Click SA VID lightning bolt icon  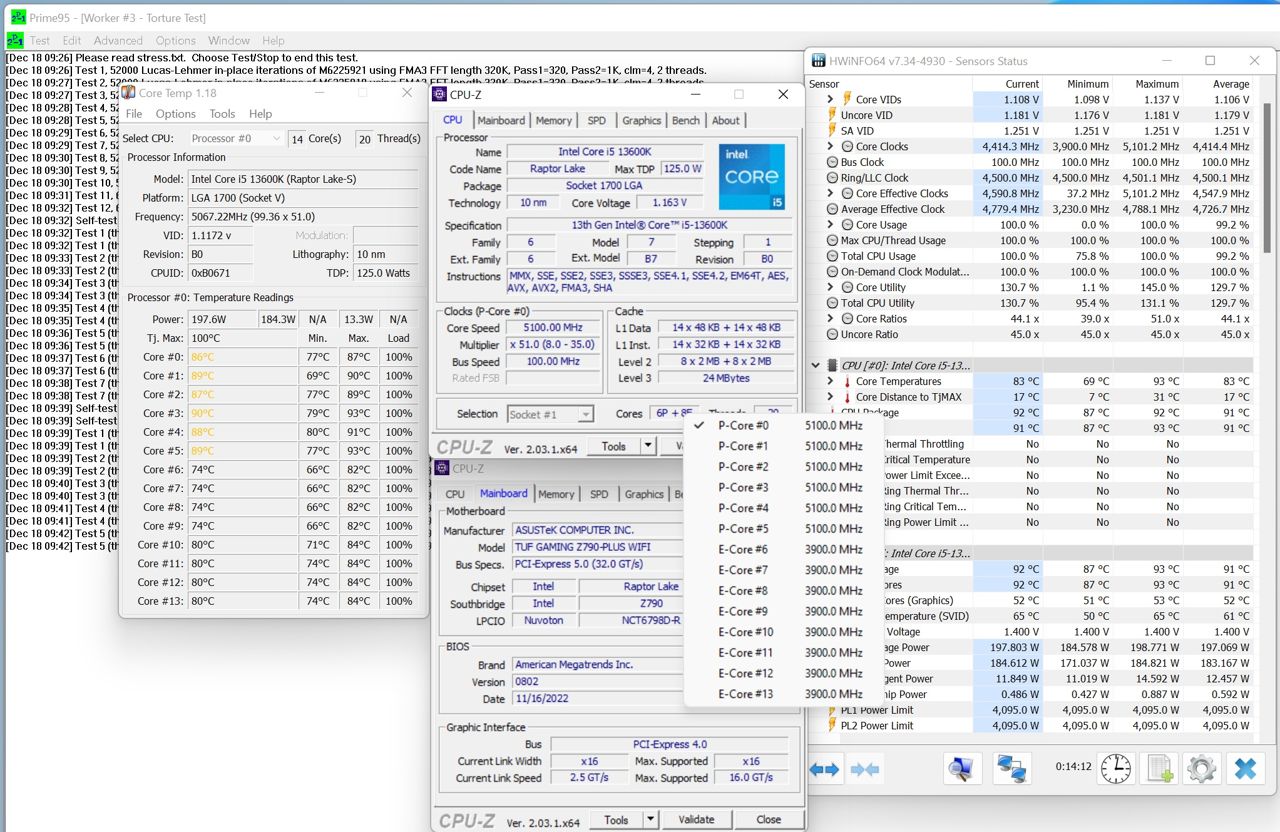[831, 131]
